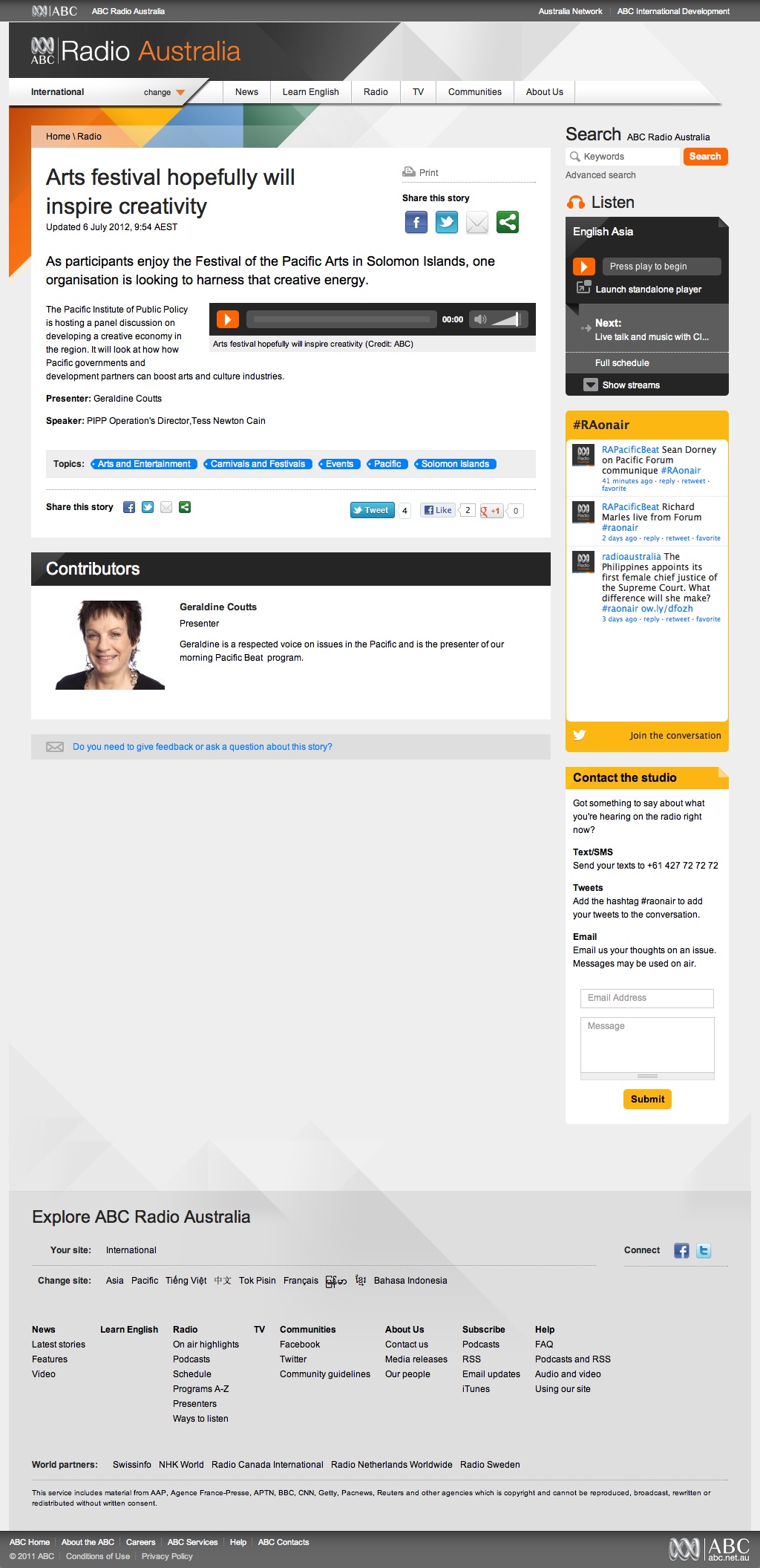The height and width of the screenshot is (1568, 760).
Task: Open the Full schedule link
Action: (x=622, y=363)
